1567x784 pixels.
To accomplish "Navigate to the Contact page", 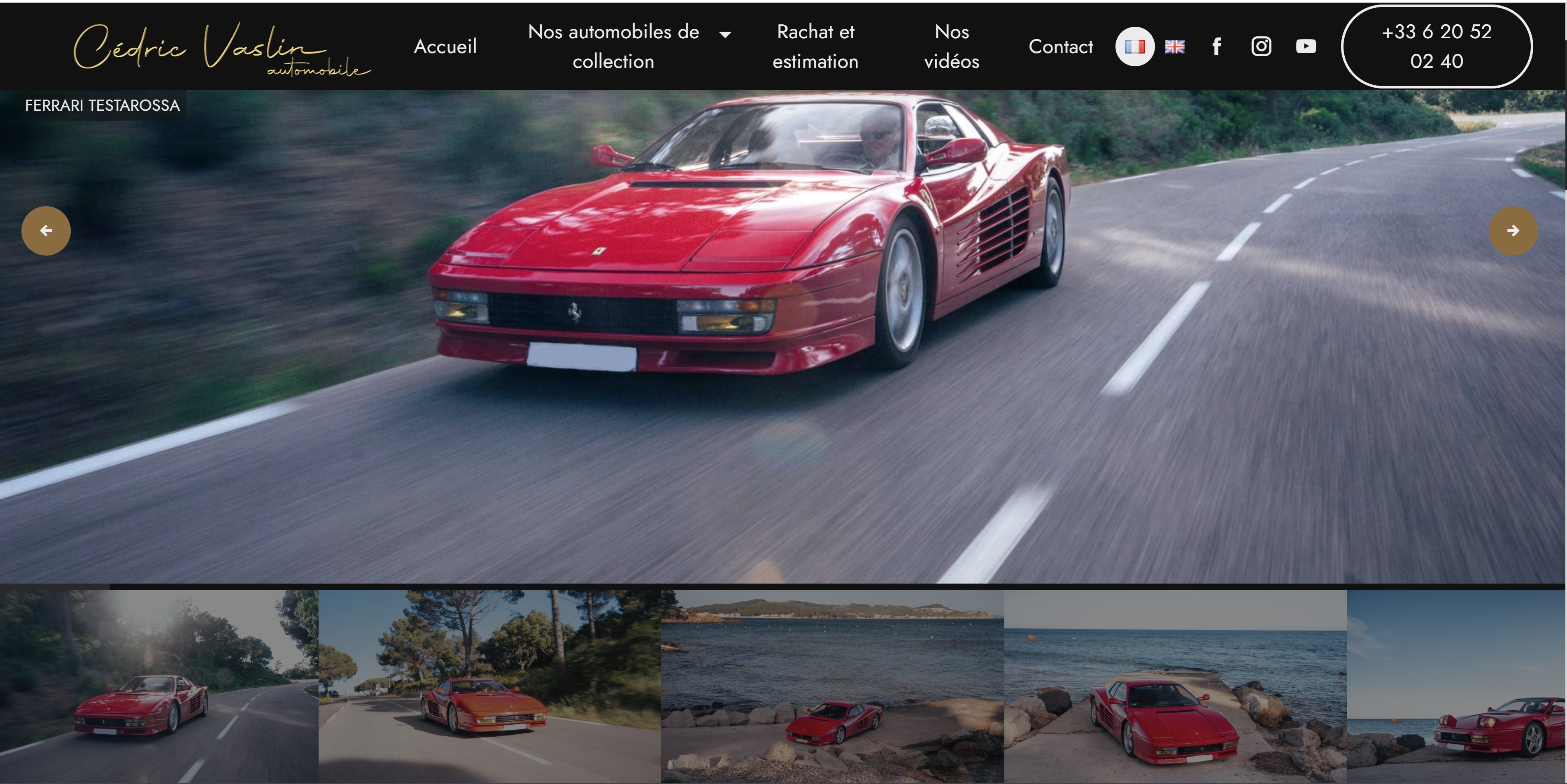I will [1060, 46].
